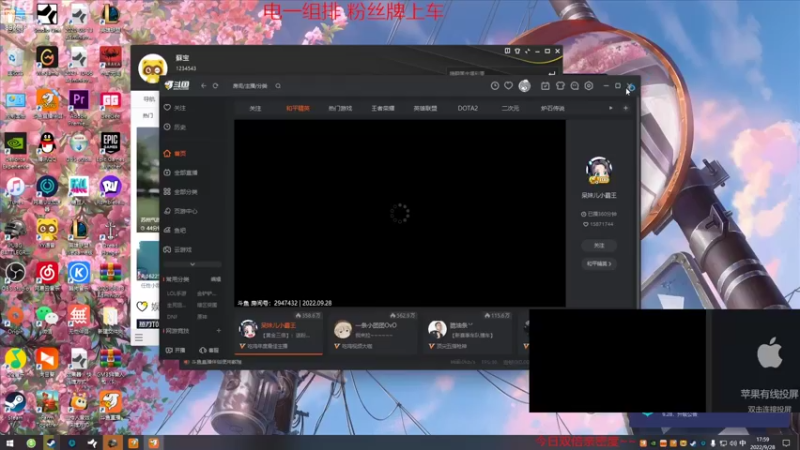Open Steam desktop icon
Viewport: 800px width, 450px height.
pos(15,403)
